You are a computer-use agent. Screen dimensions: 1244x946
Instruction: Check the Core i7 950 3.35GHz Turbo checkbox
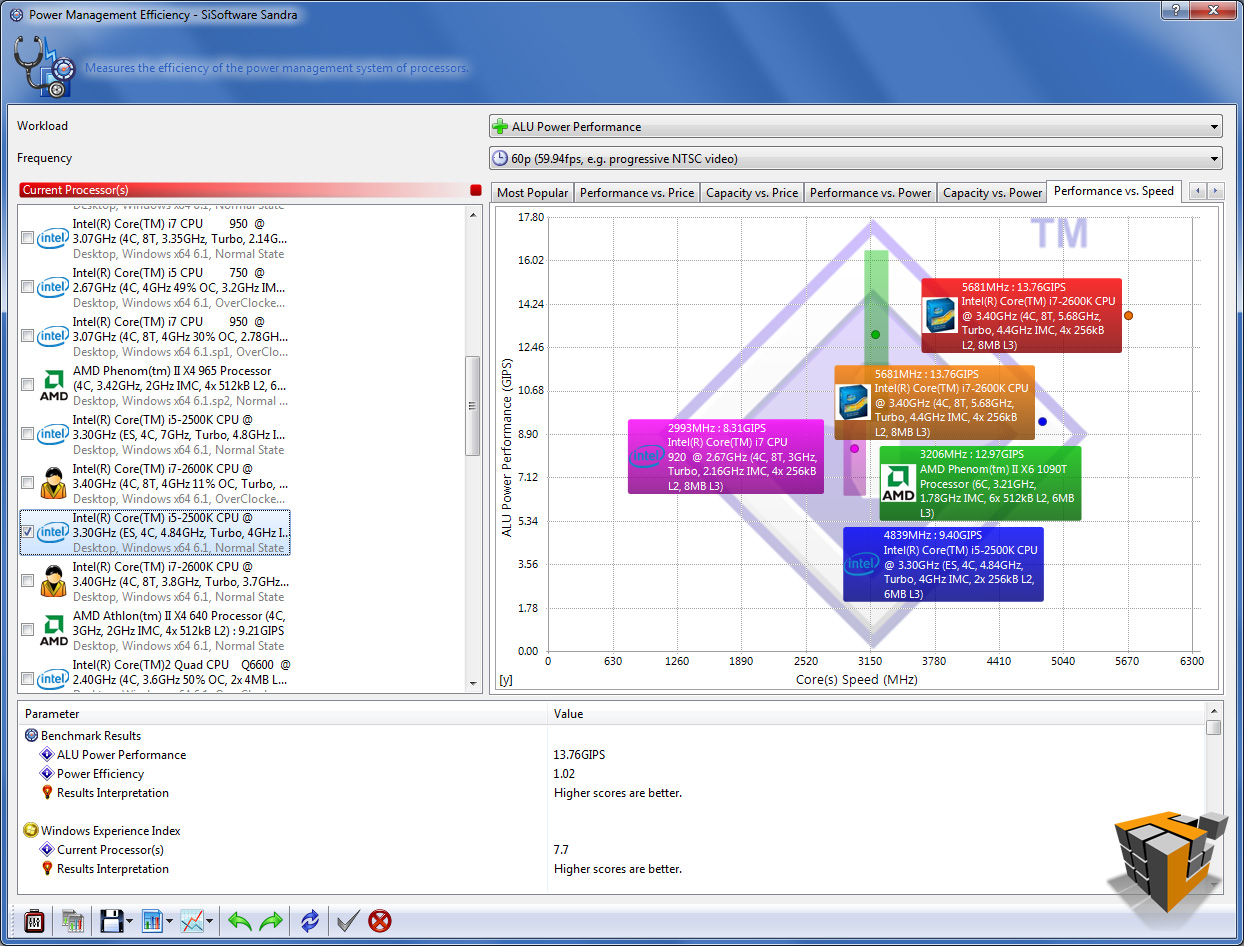coord(27,238)
